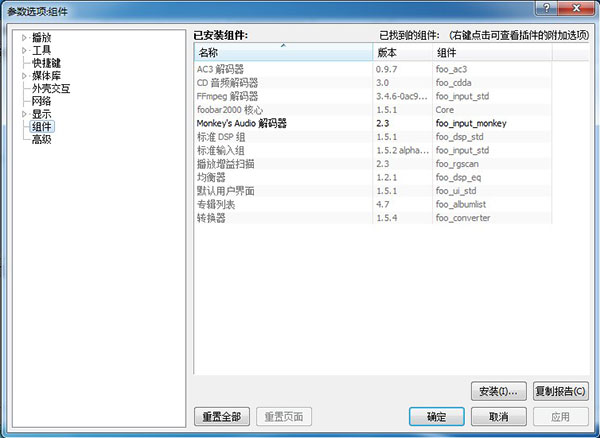600x438 pixels.
Task: Click the foo_converter module name
Action: (463, 218)
